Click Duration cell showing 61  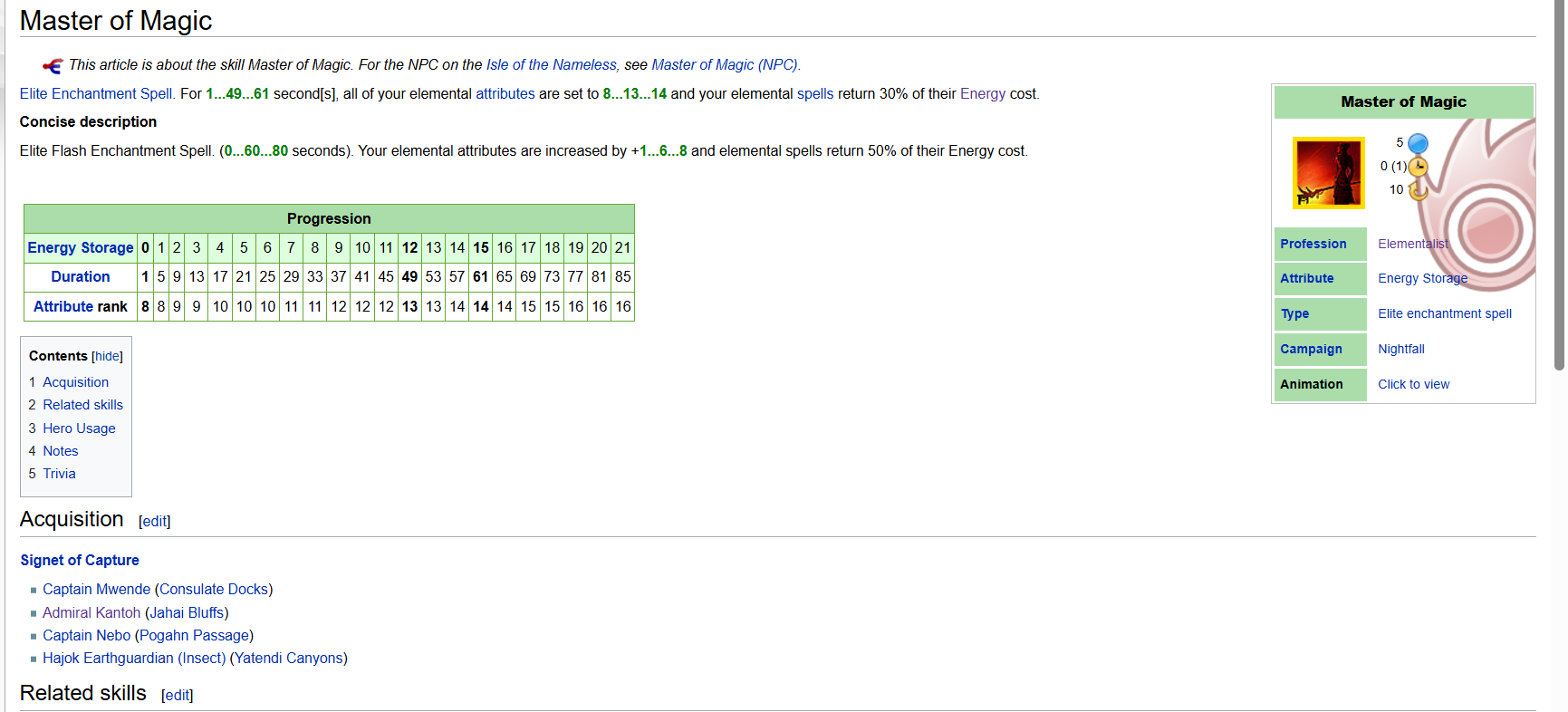[x=481, y=277]
